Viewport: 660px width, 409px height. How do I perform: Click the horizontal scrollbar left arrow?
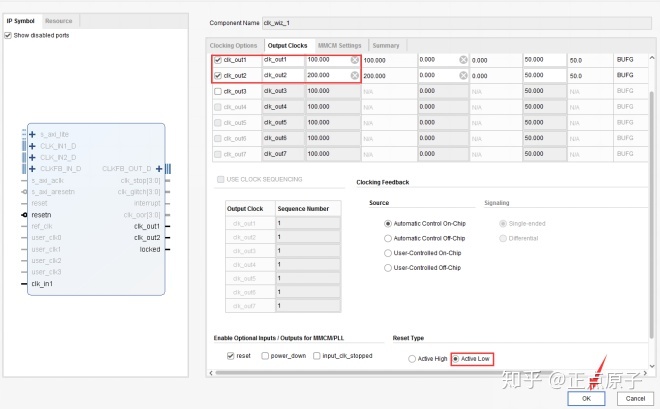click(x=211, y=373)
